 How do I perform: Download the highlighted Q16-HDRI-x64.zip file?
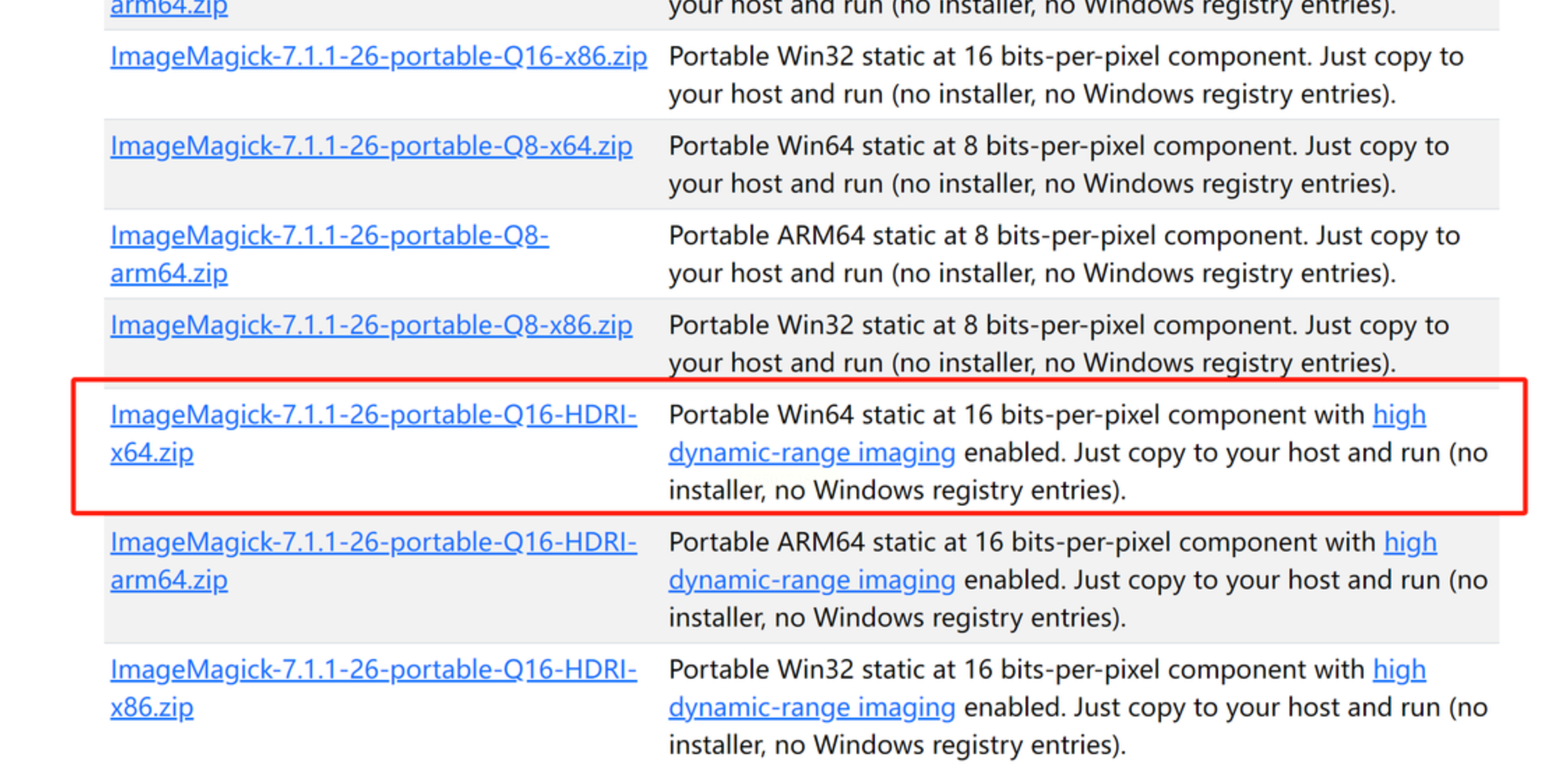coord(373,415)
